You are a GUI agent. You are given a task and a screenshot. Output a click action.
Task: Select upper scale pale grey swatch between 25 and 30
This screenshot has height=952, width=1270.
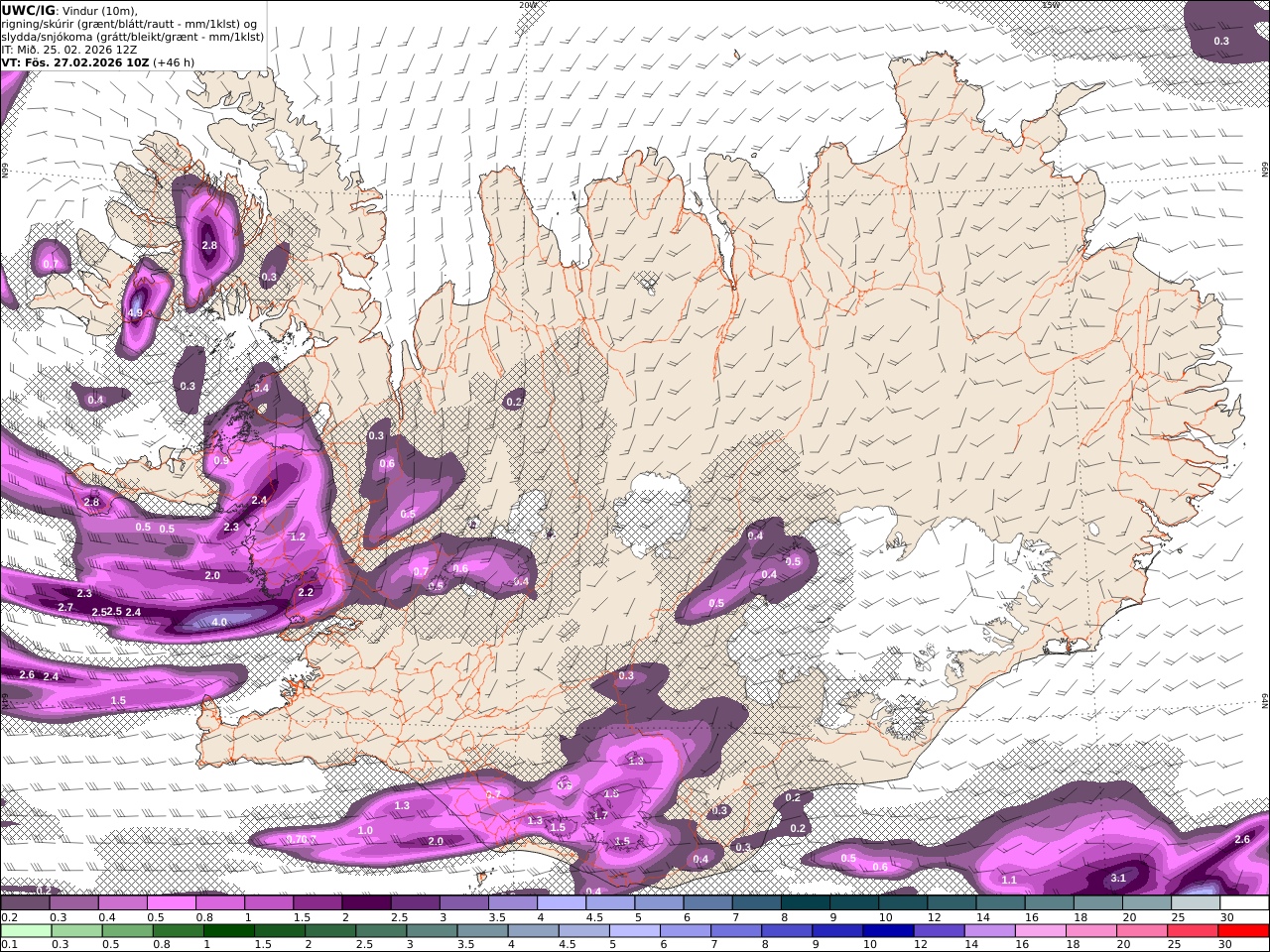[x=1196, y=903]
